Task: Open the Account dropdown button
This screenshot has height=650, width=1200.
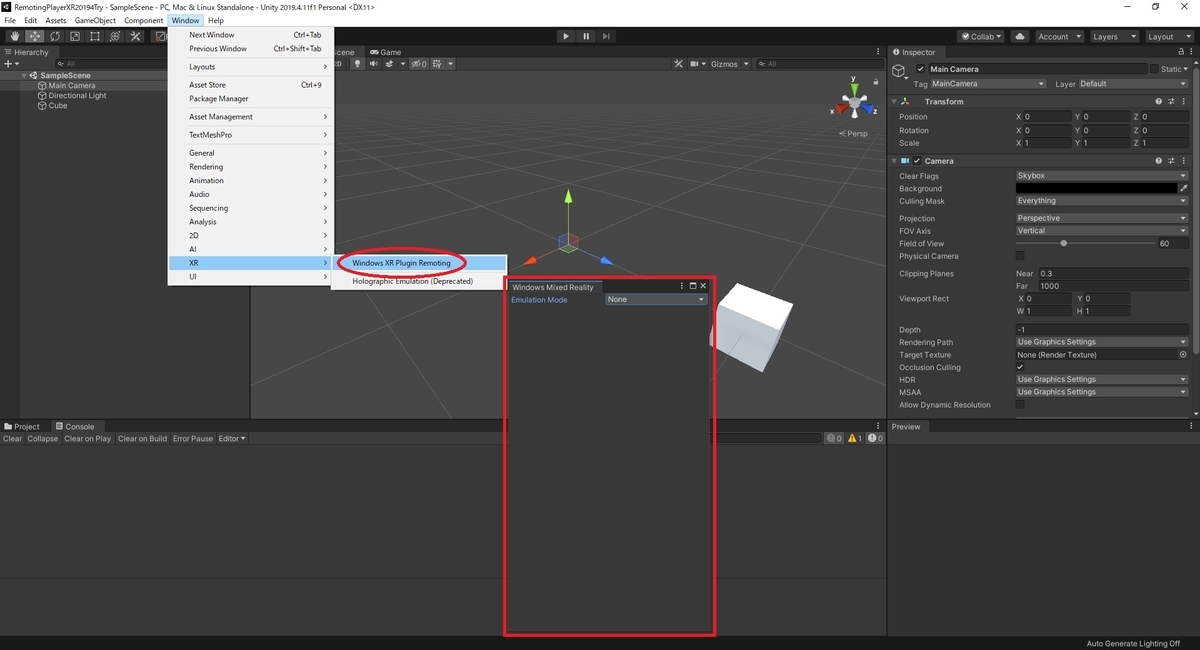Action: [1058, 36]
